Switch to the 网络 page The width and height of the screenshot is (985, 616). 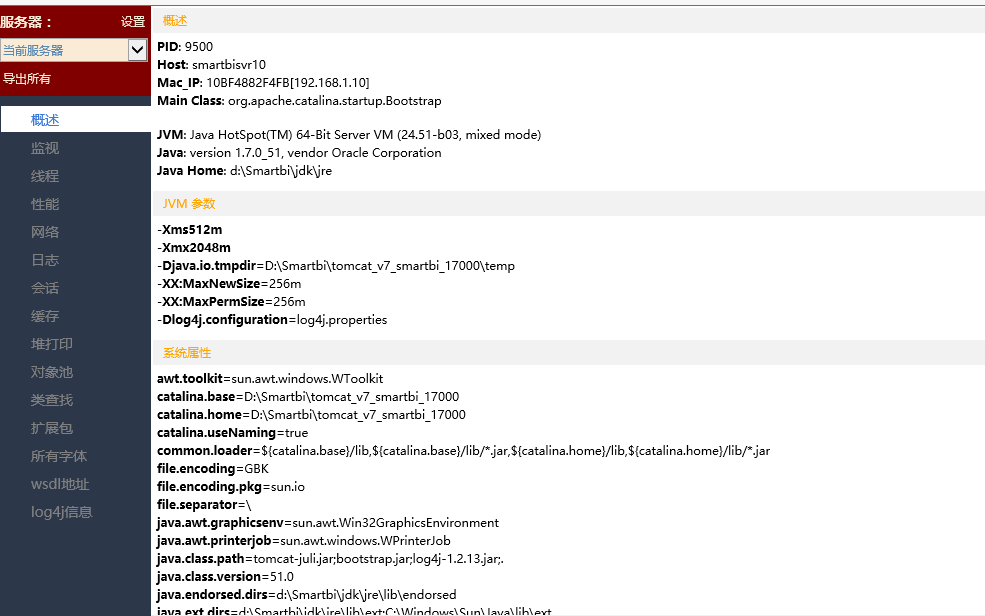coord(45,232)
